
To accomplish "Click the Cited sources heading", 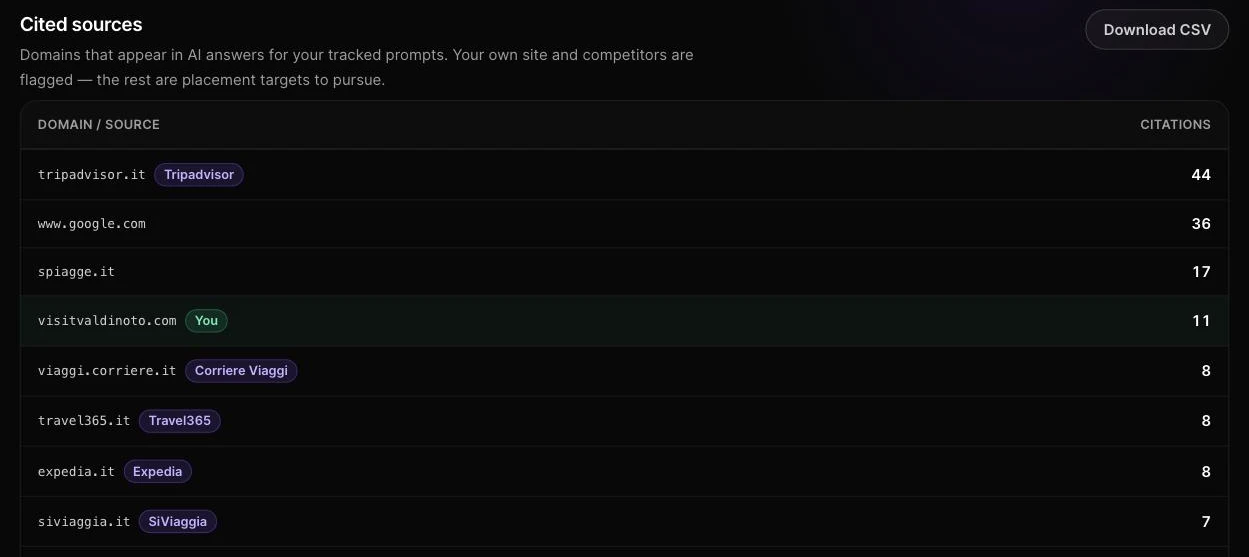I will coord(81,25).
